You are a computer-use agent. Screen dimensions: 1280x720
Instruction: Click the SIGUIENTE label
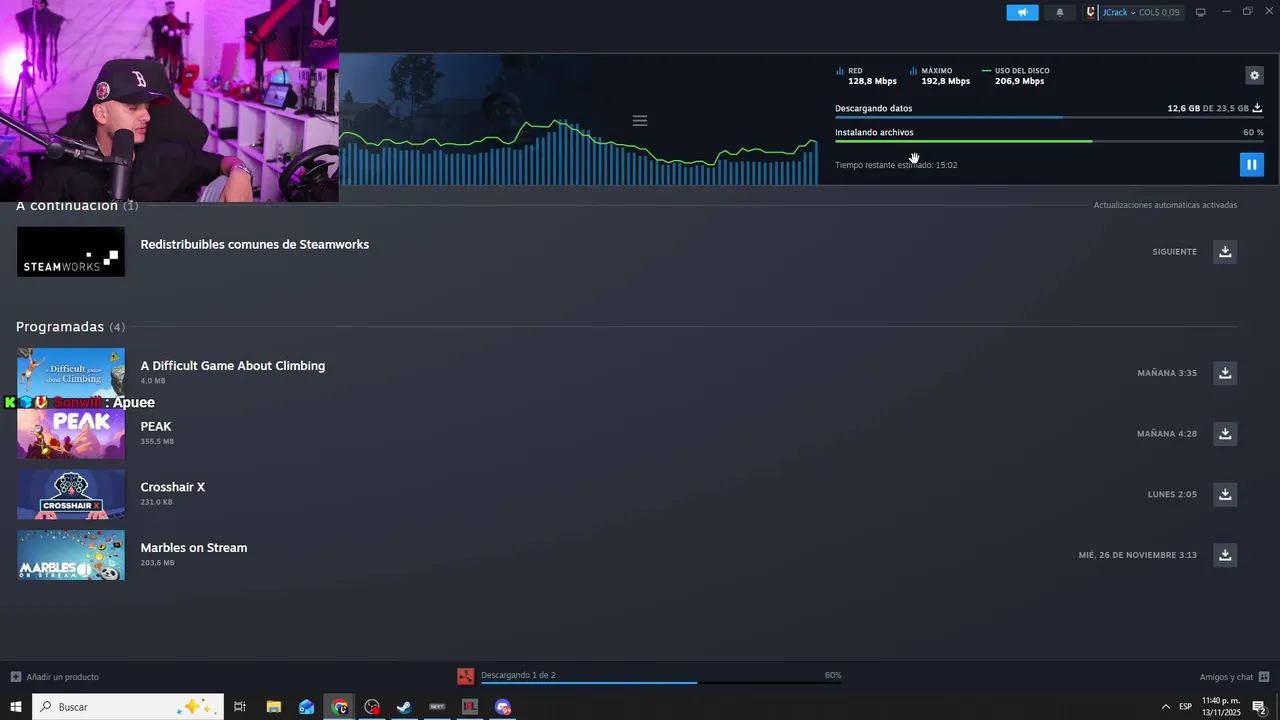[x=1174, y=252]
